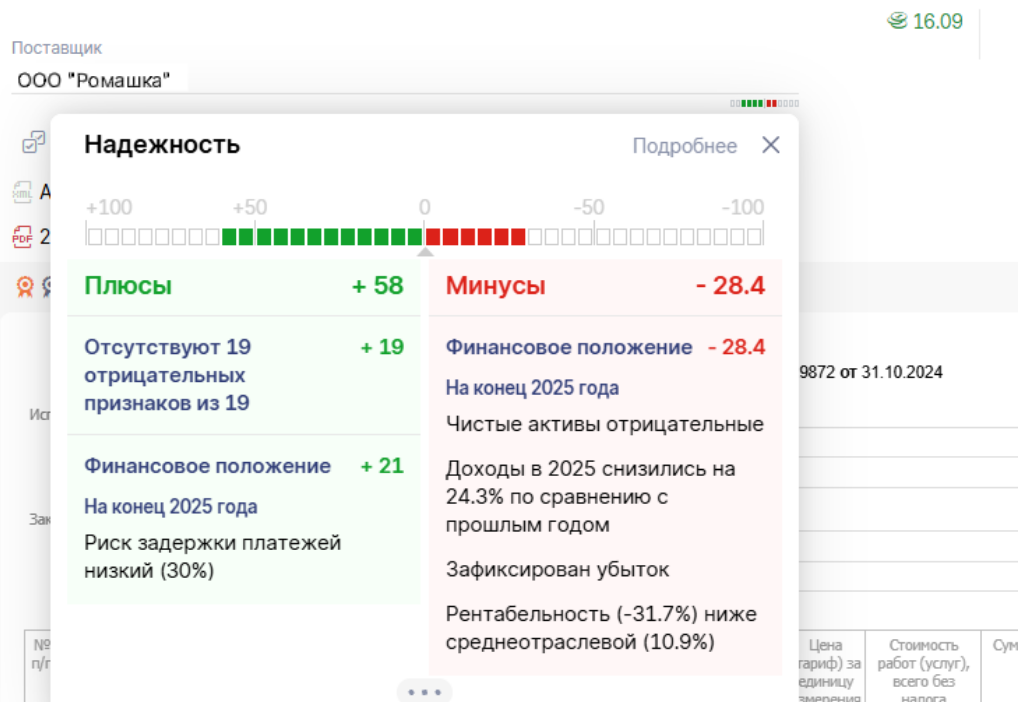Click Чистые активы отрицательные text

[604, 424]
